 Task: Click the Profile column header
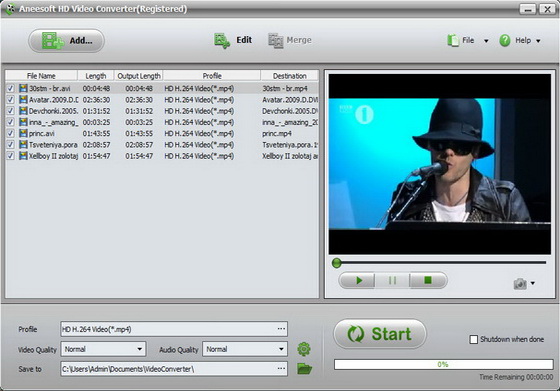(212, 76)
